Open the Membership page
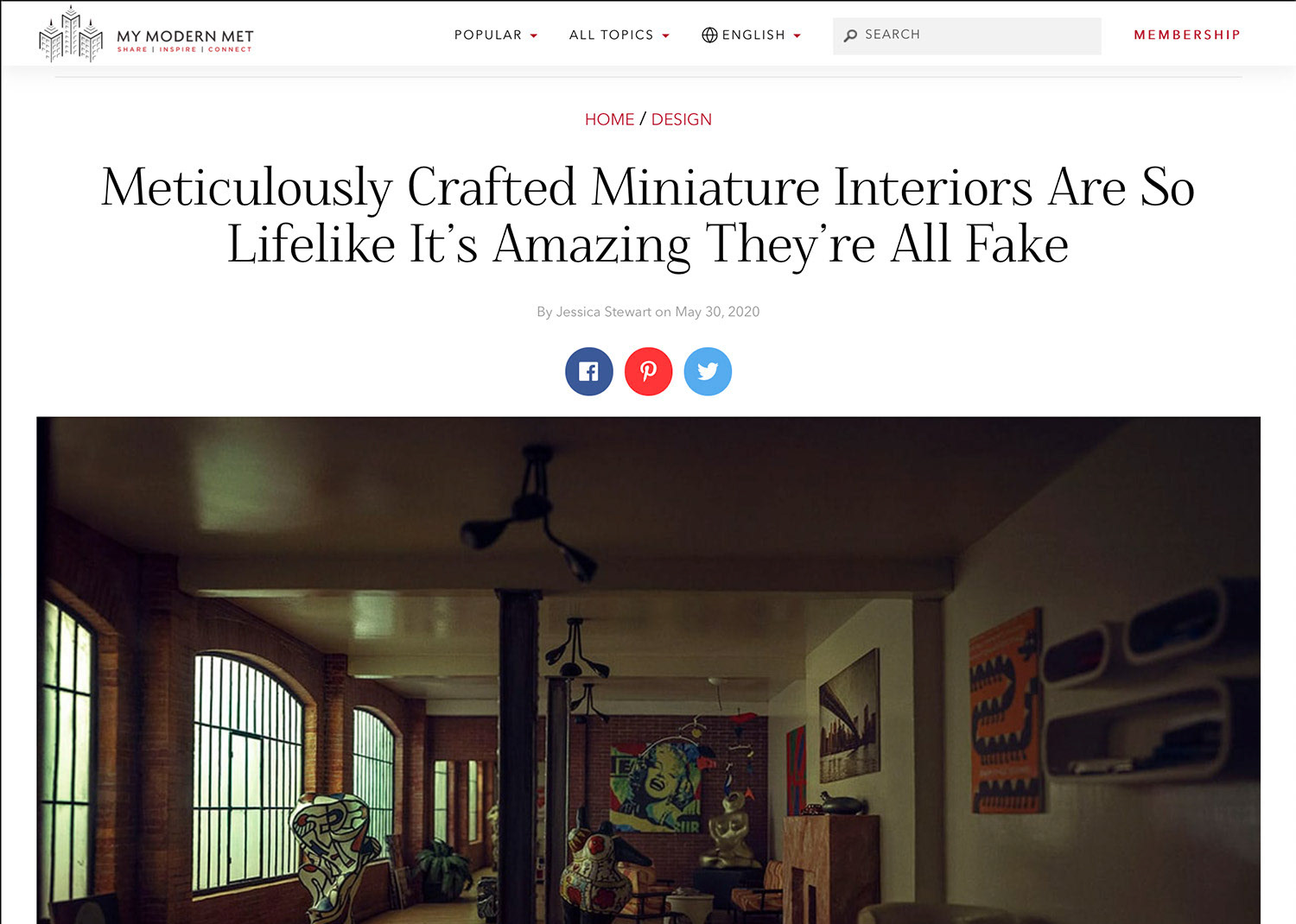1296x924 pixels. tap(1187, 35)
